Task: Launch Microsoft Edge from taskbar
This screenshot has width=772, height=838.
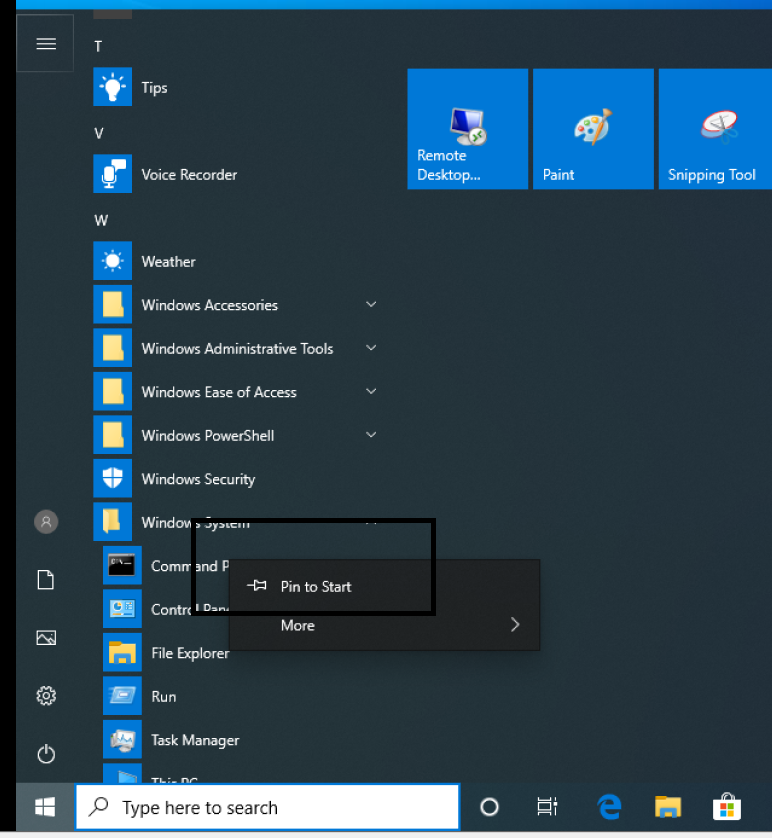Action: click(609, 807)
